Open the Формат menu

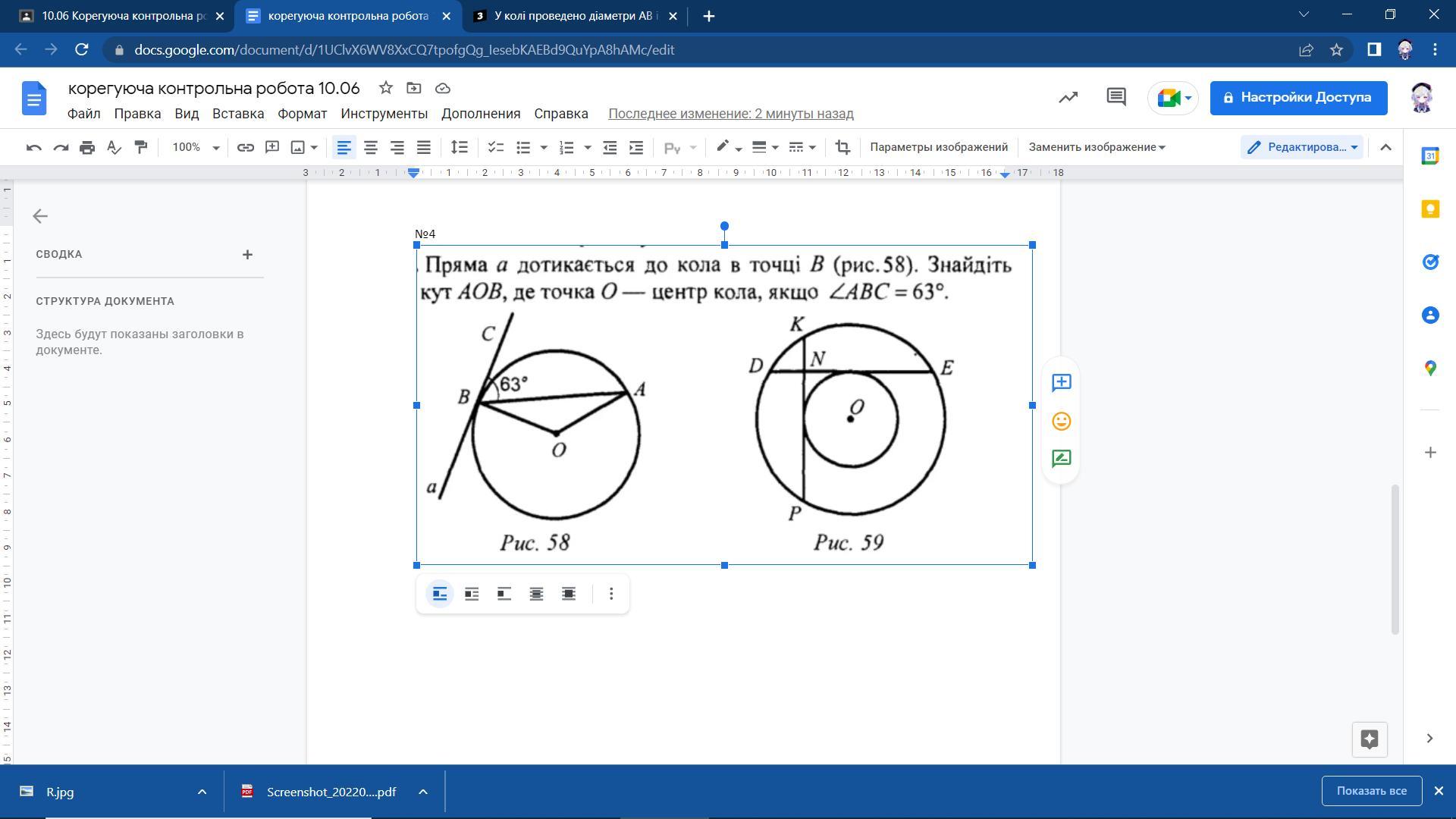point(302,114)
